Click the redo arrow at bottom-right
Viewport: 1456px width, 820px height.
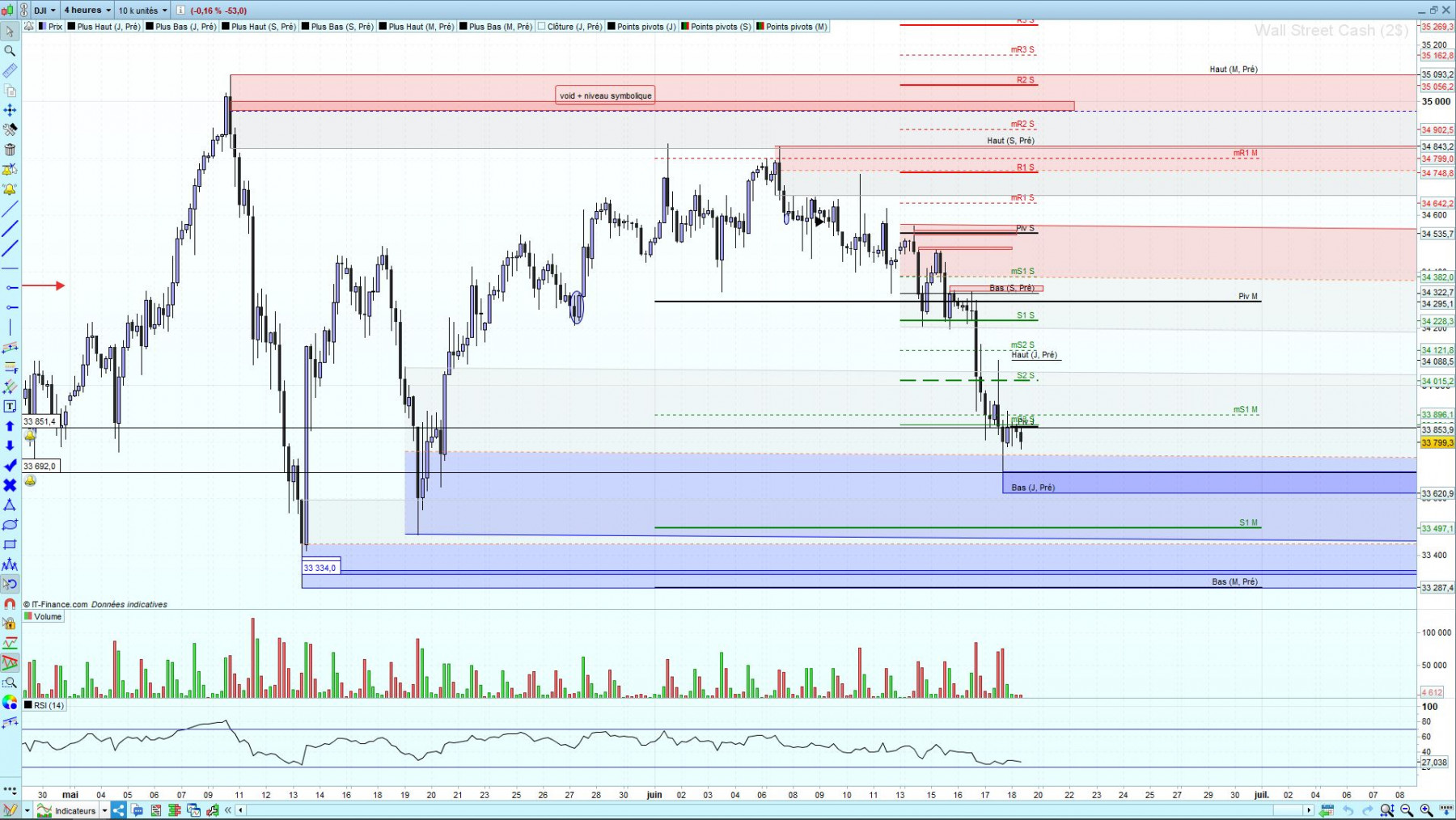click(1368, 810)
